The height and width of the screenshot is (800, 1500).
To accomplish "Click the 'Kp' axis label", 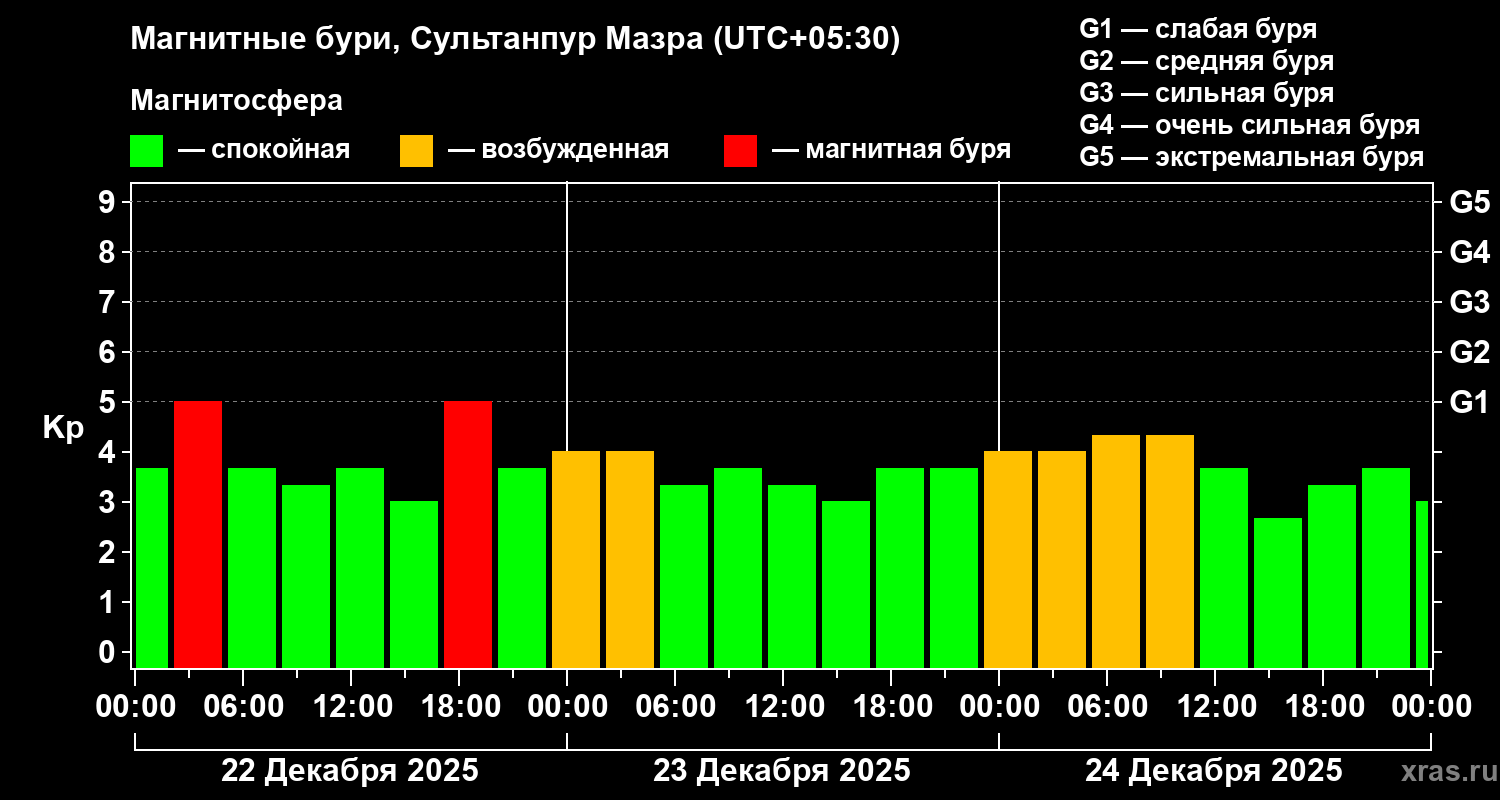I will point(62,428).
